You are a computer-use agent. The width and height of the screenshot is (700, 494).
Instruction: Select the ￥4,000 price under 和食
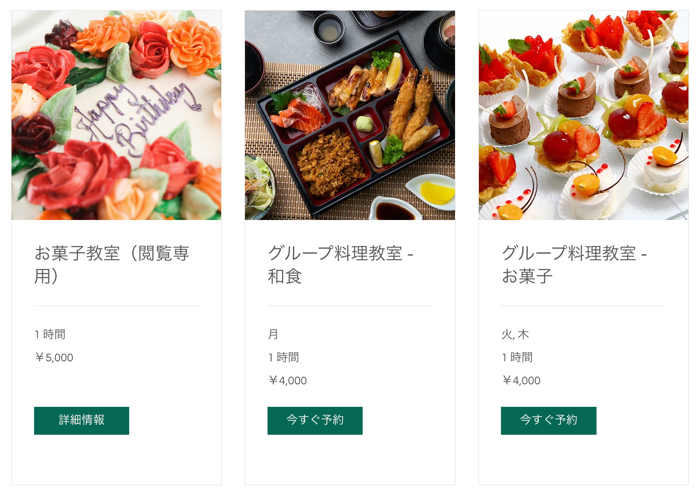point(288,381)
